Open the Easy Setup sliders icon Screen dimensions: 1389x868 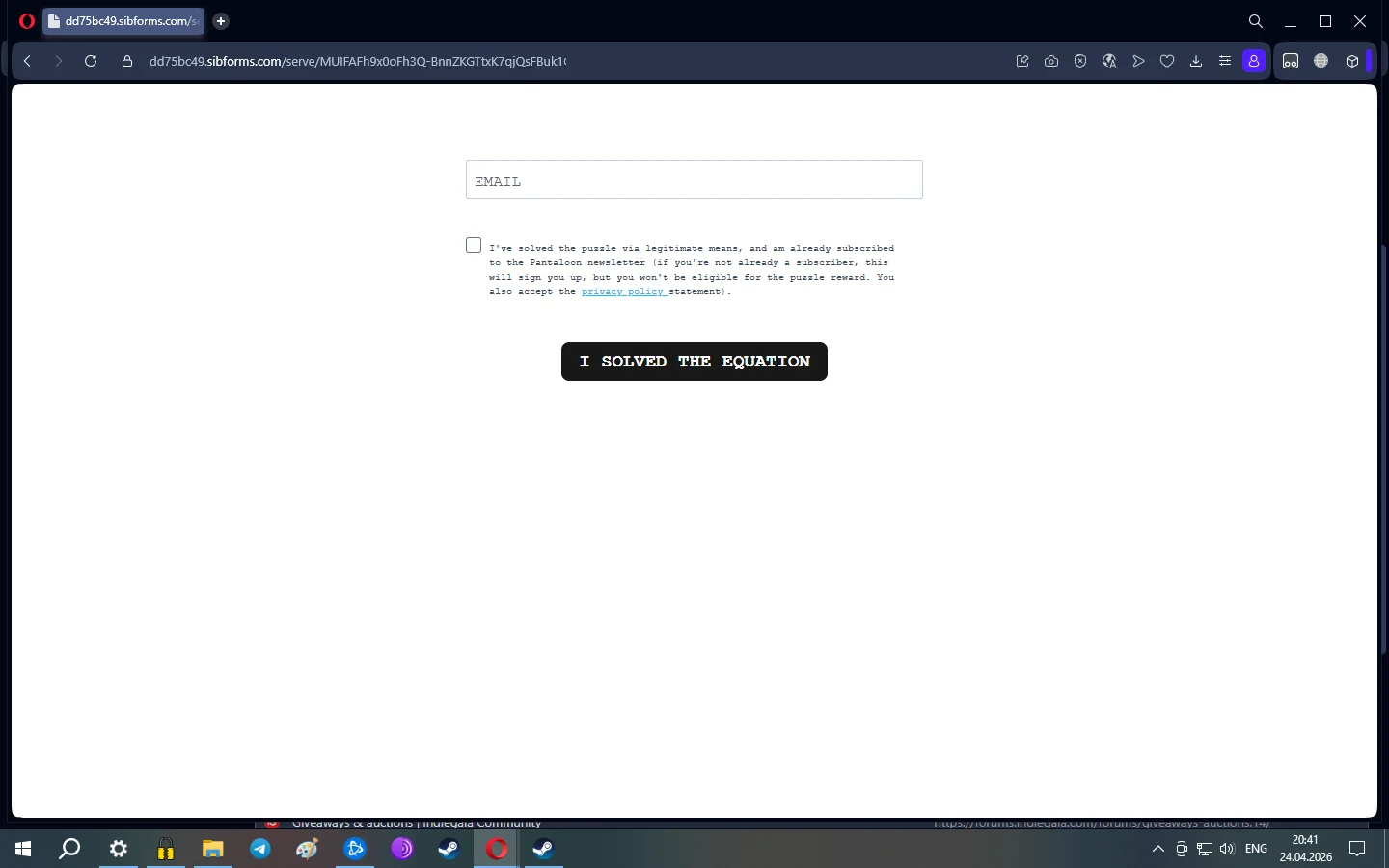pos(1225,61)
